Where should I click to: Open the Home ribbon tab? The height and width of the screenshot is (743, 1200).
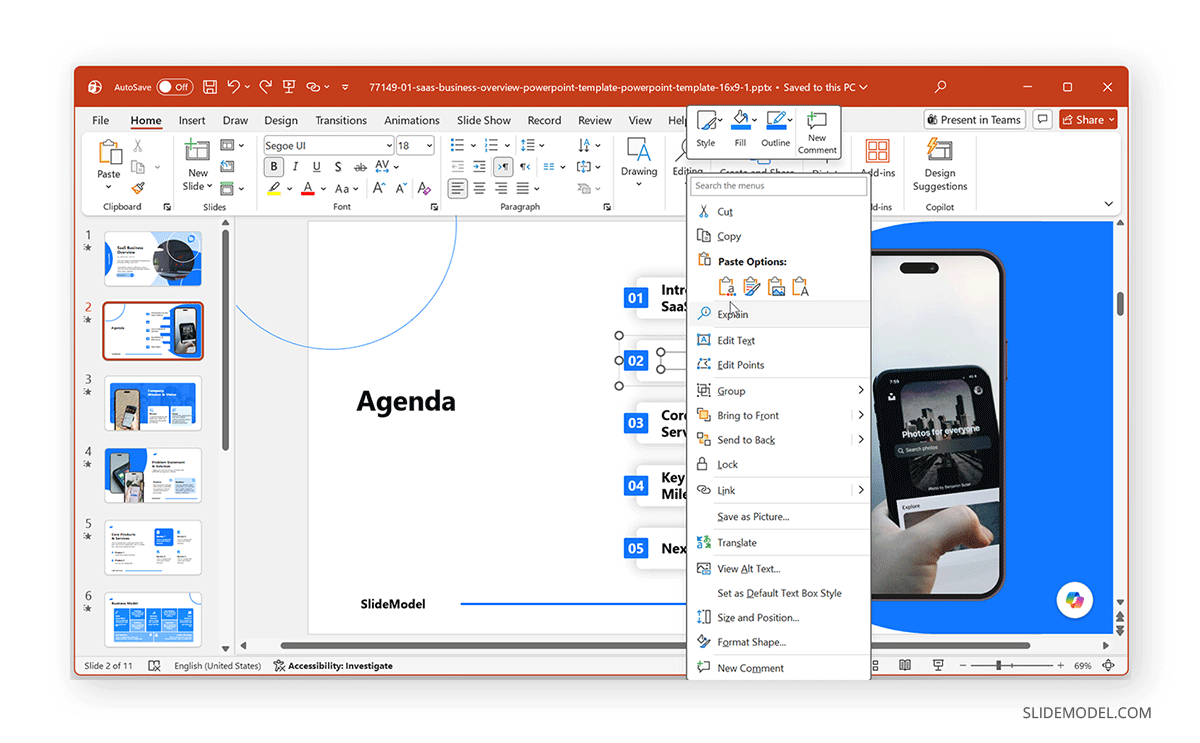146,120
